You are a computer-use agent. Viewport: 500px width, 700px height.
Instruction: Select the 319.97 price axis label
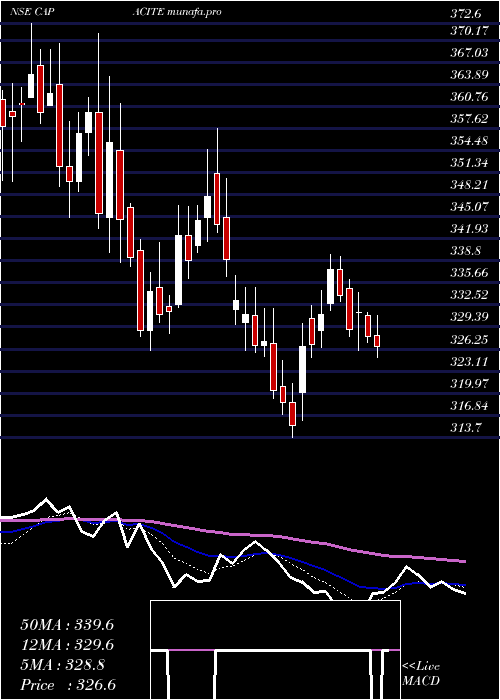[x=469, y=383]
